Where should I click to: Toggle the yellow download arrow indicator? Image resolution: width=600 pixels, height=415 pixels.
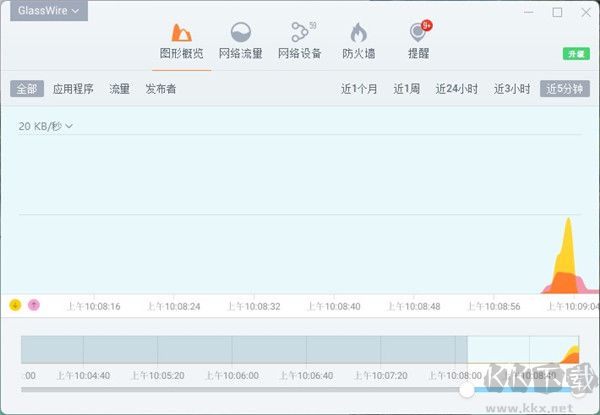click(x=15, y=305)
